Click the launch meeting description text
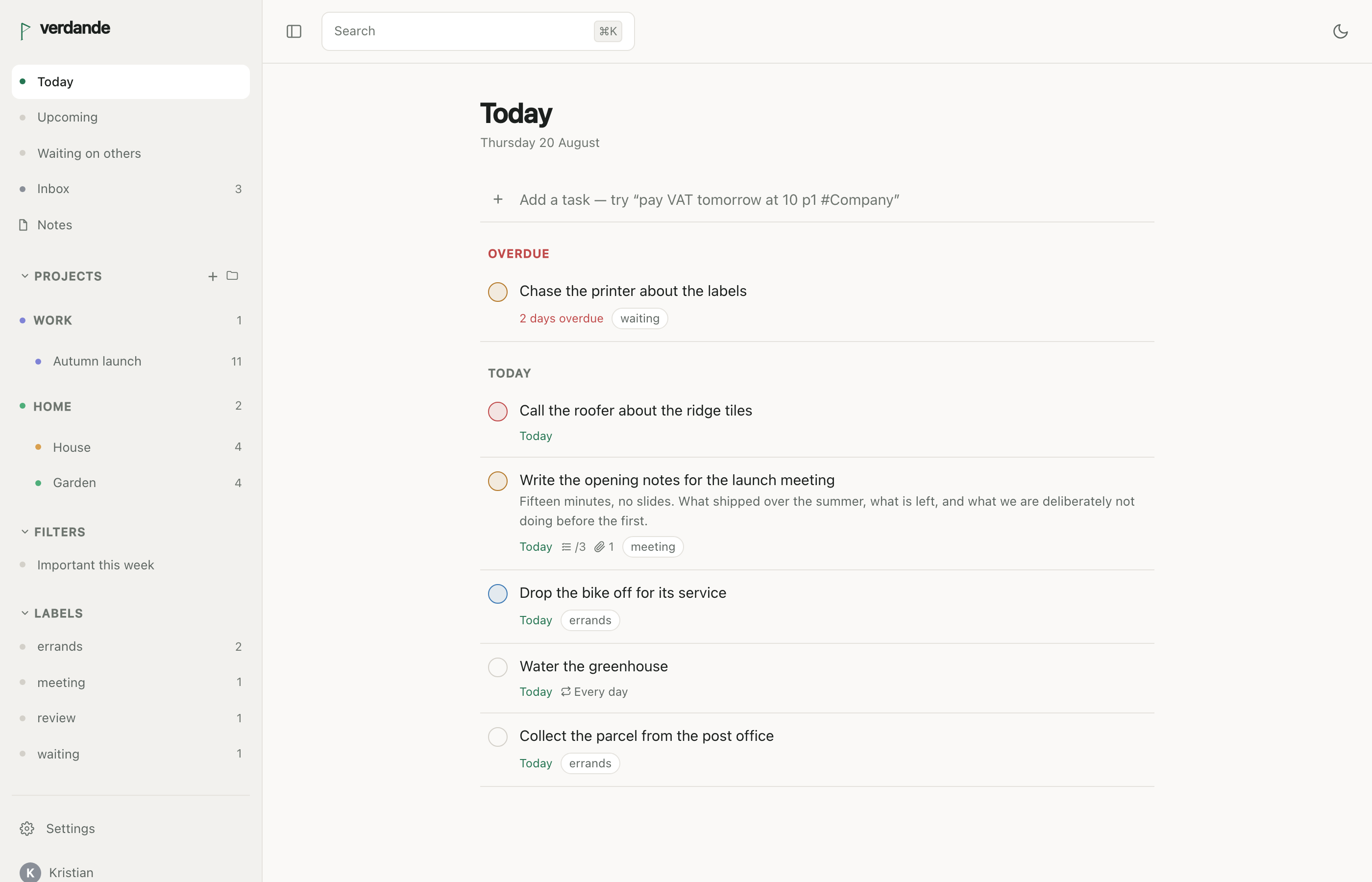Screen dimensions: 1372x882 click(827, 511)
